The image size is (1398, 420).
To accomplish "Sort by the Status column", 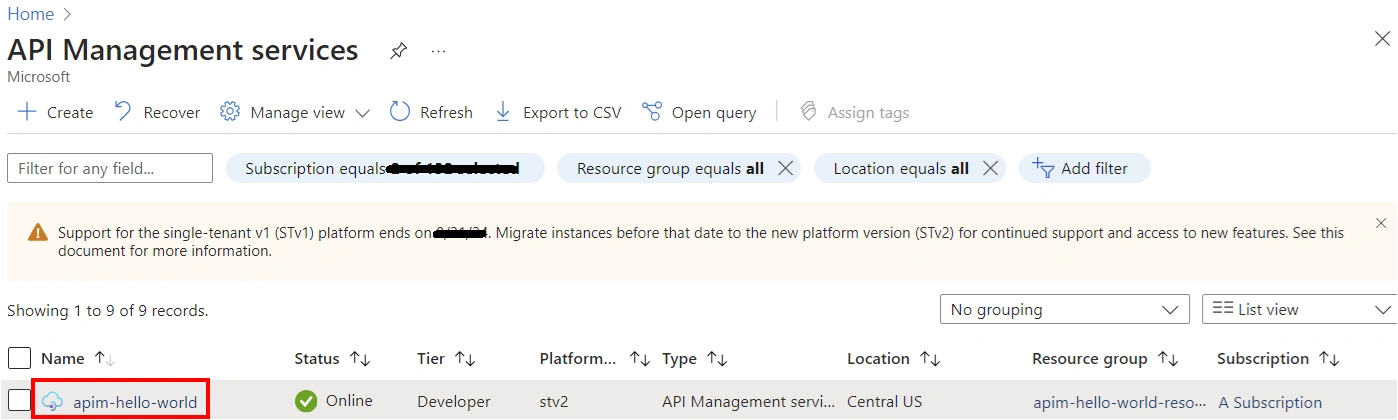I will (x=333, y=358).
